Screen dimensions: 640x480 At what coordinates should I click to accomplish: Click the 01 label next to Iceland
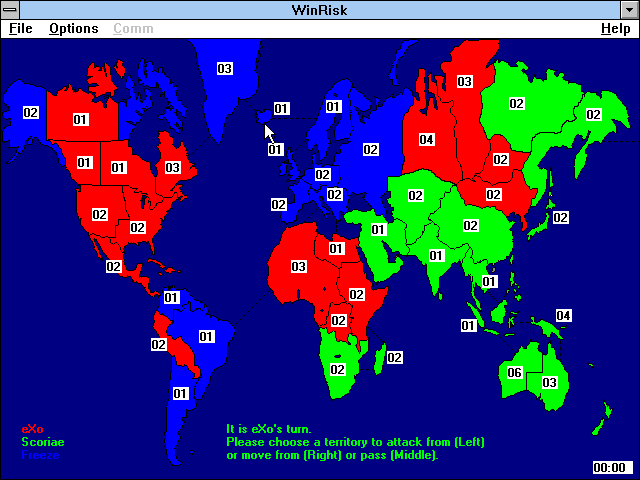coord(281,109)
